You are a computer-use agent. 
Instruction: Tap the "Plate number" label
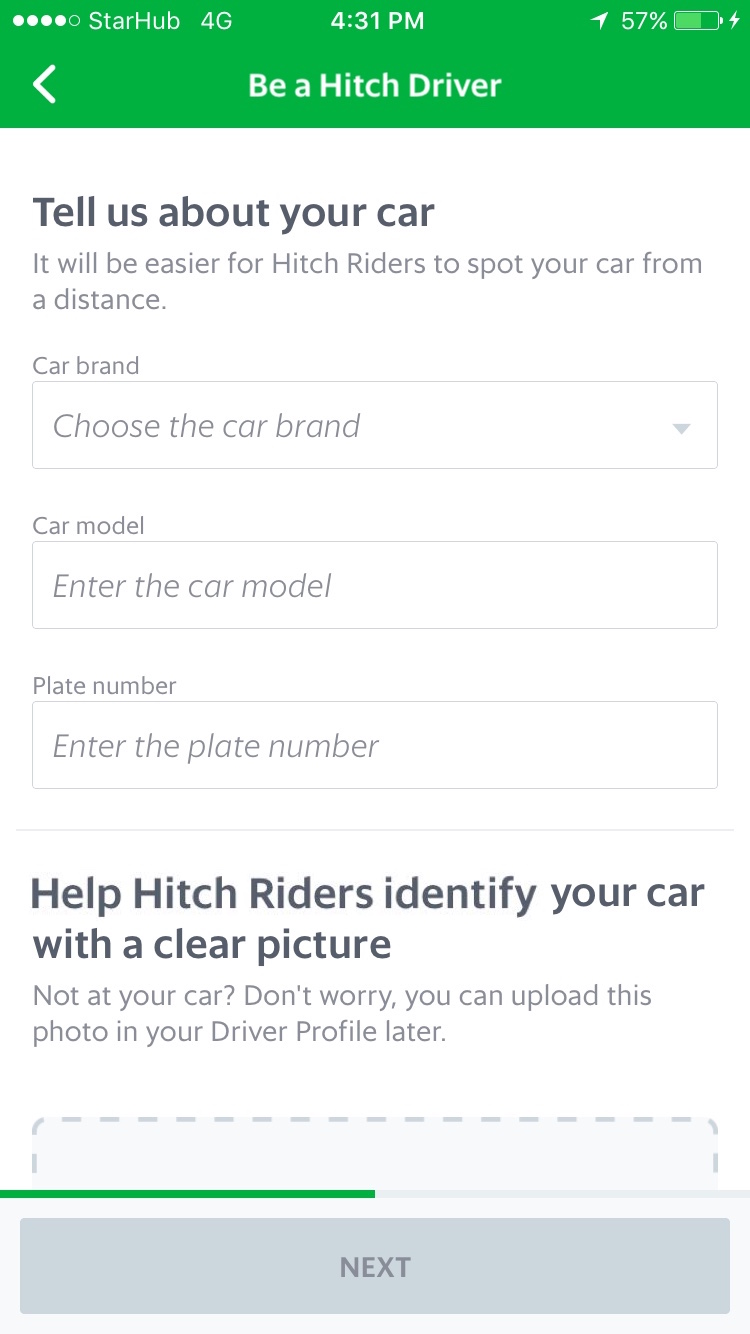click(x=104, y=685)
